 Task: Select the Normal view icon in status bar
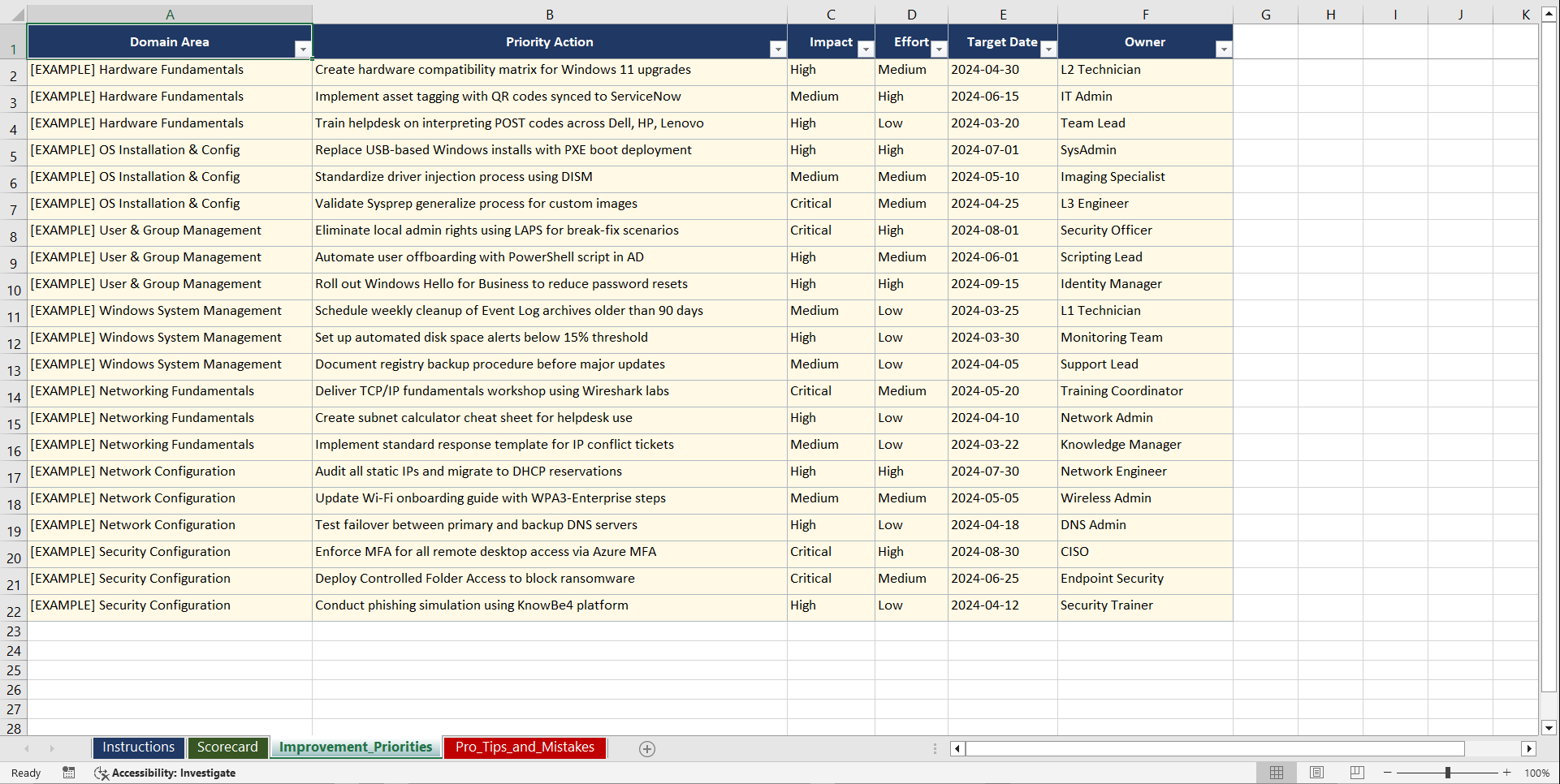(1277, 772)
